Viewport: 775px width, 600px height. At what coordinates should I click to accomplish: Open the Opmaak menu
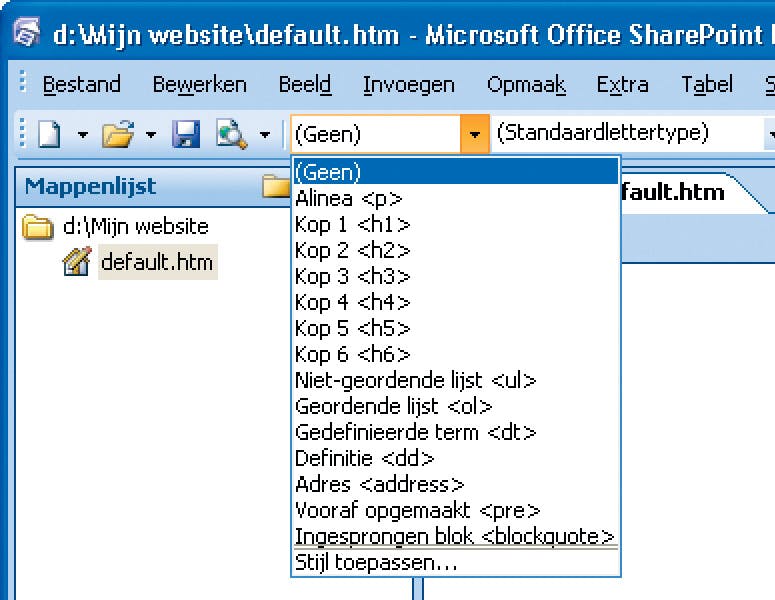coord(525,85)
